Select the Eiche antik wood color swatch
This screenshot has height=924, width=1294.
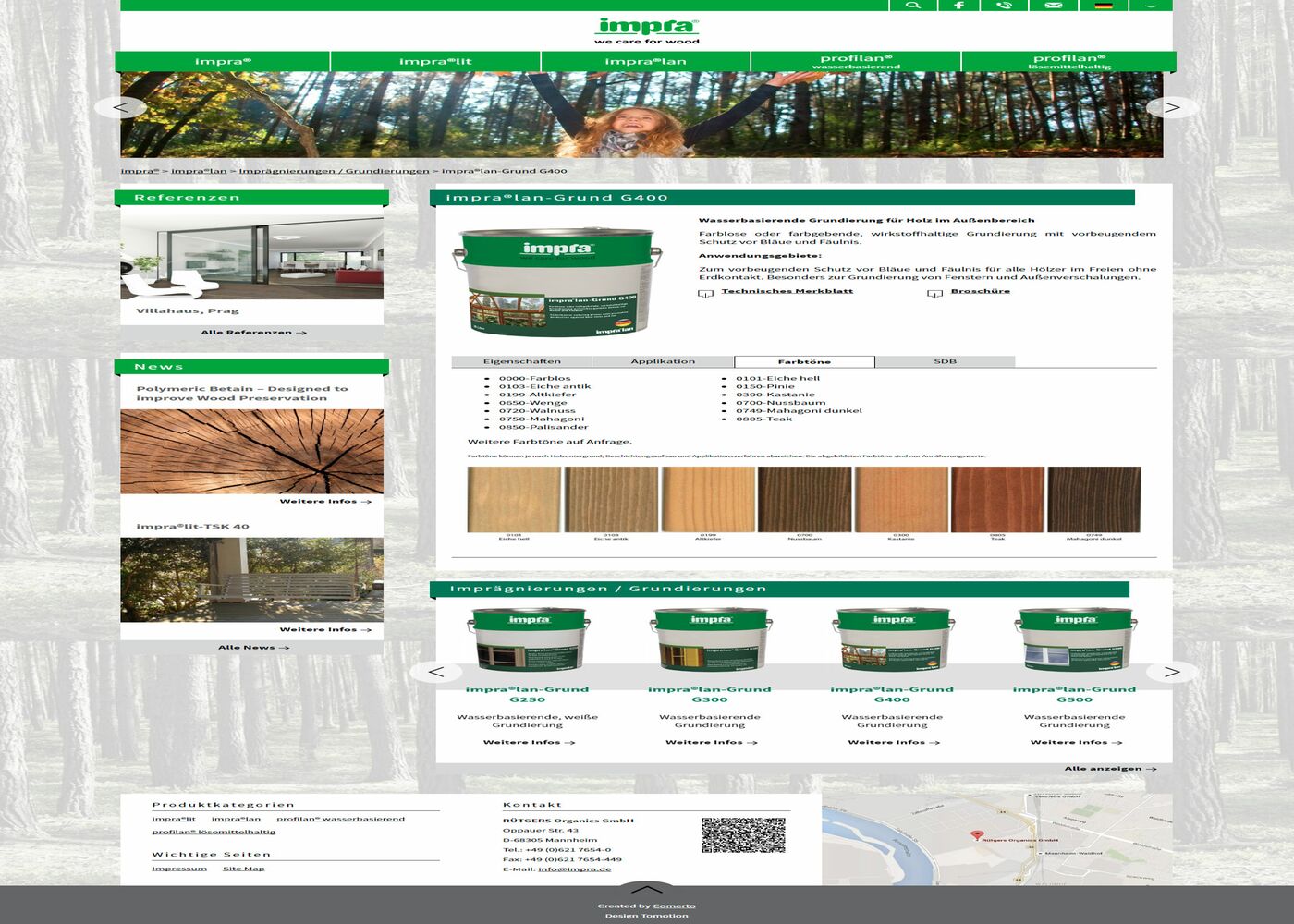(x=611, y=500)
